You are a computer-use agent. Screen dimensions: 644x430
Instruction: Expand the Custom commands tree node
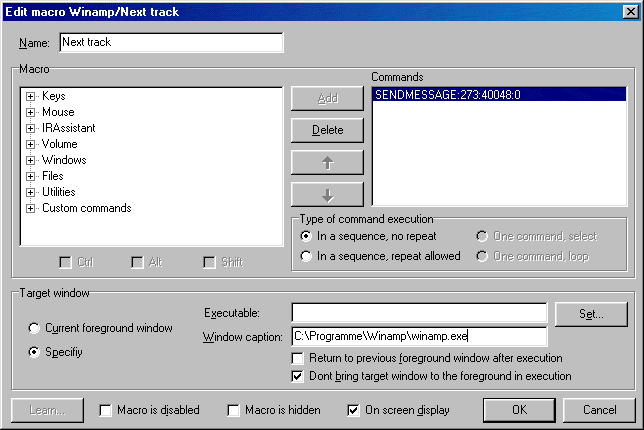[30, 209]
